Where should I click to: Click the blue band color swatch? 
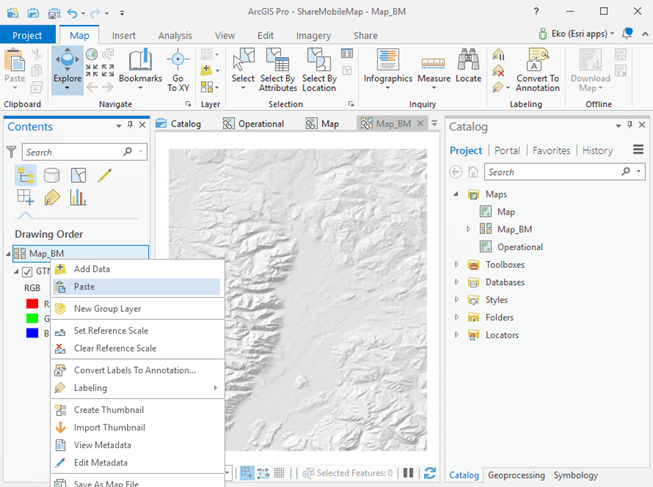(32, 333)
